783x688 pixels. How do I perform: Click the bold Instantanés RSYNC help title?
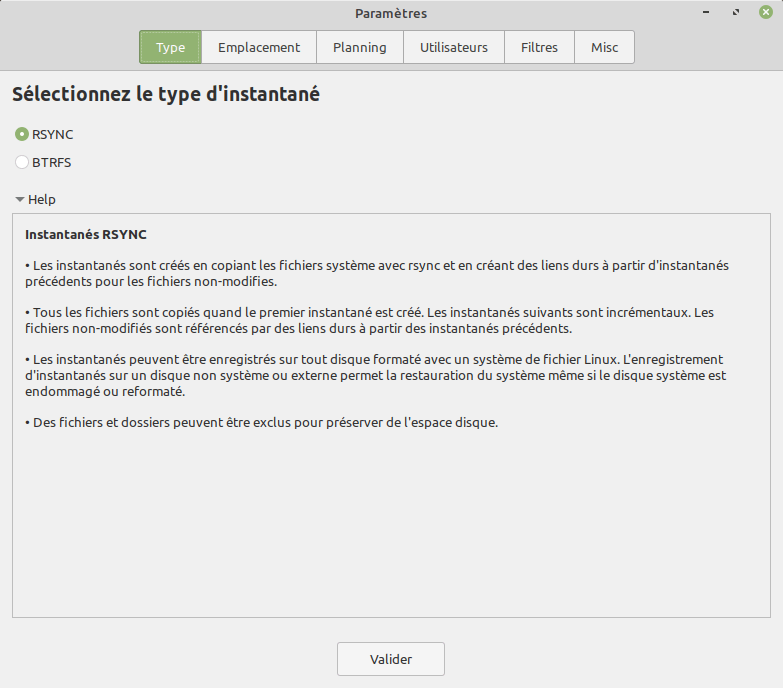point(85,235)
